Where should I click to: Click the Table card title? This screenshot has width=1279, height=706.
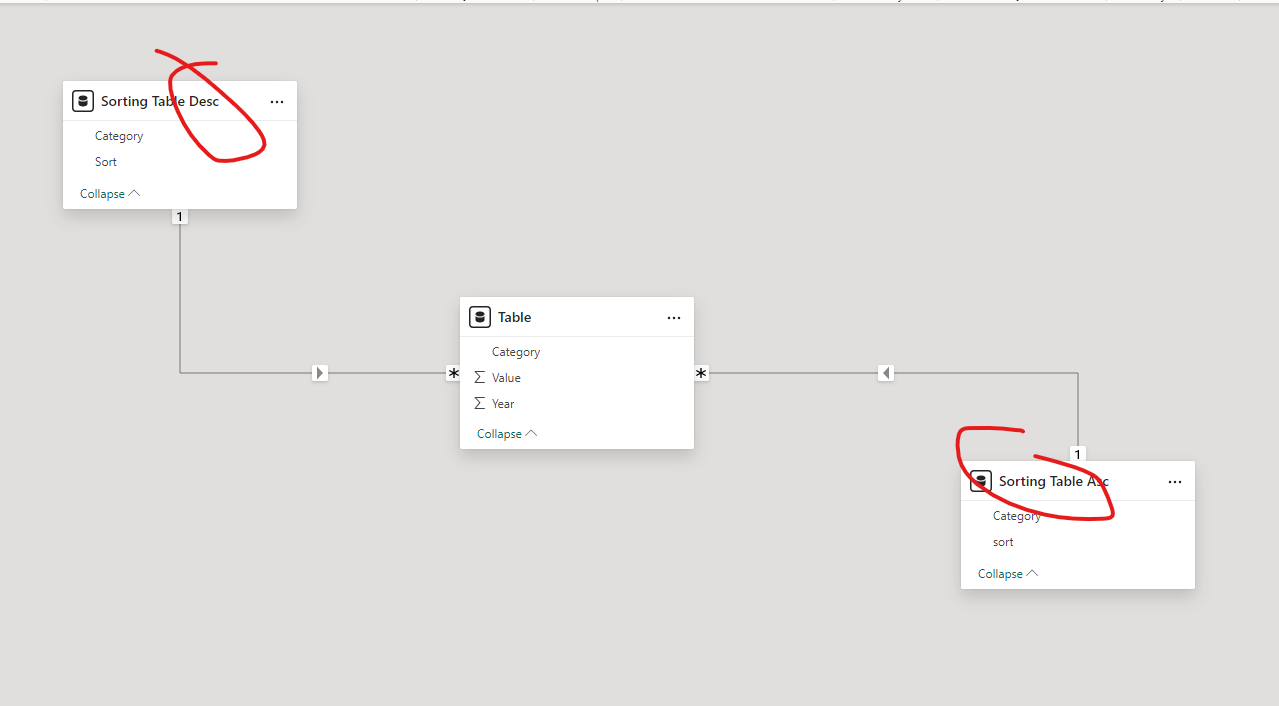point(515,317)
